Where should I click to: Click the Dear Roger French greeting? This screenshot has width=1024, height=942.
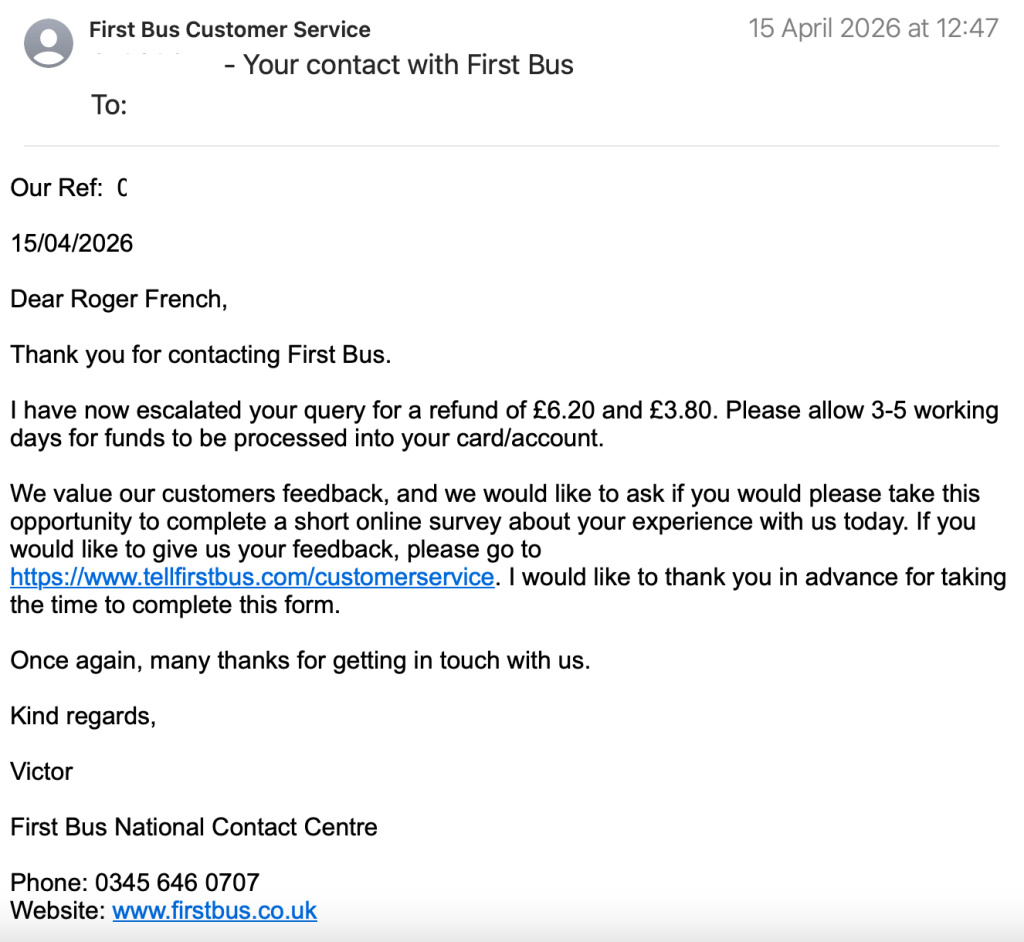(119, 299)
